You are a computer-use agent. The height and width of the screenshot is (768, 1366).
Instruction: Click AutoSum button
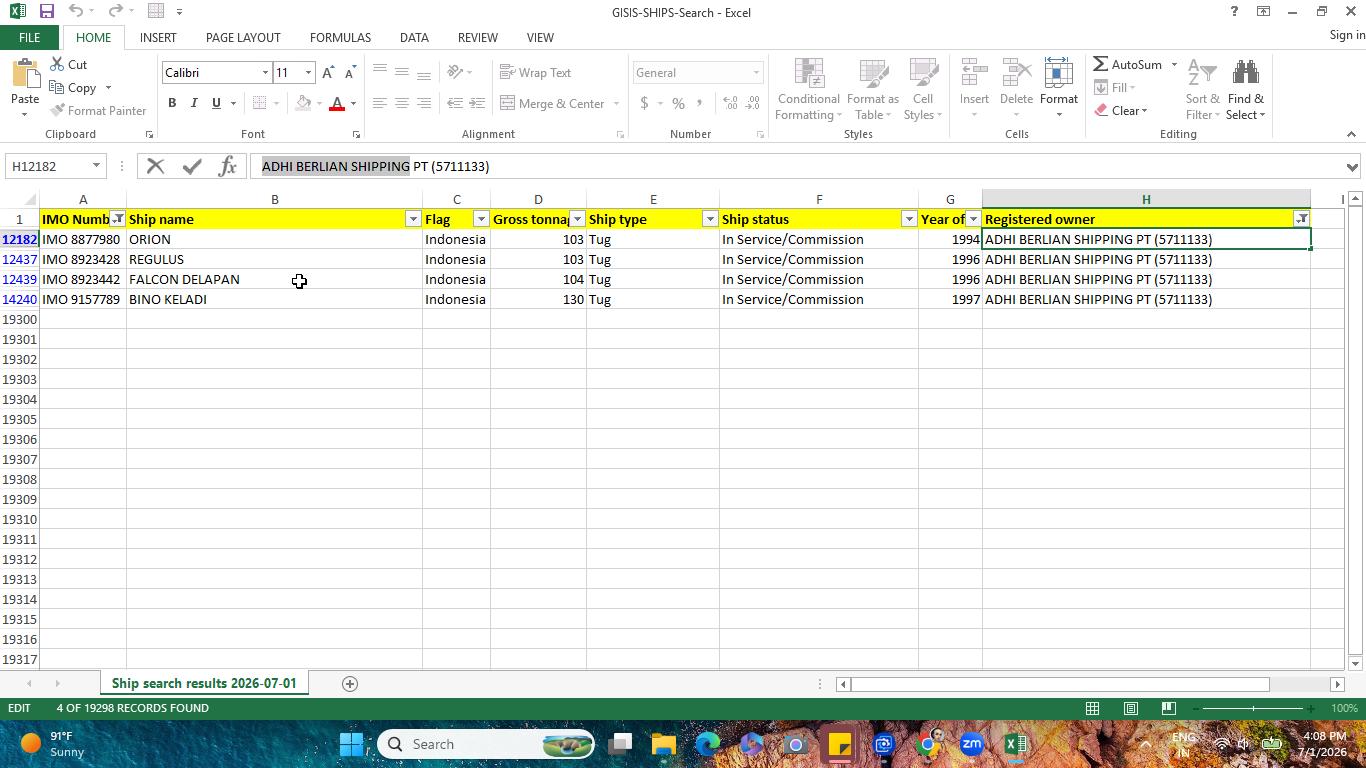pyautogui.click(x=1127, y=64)
